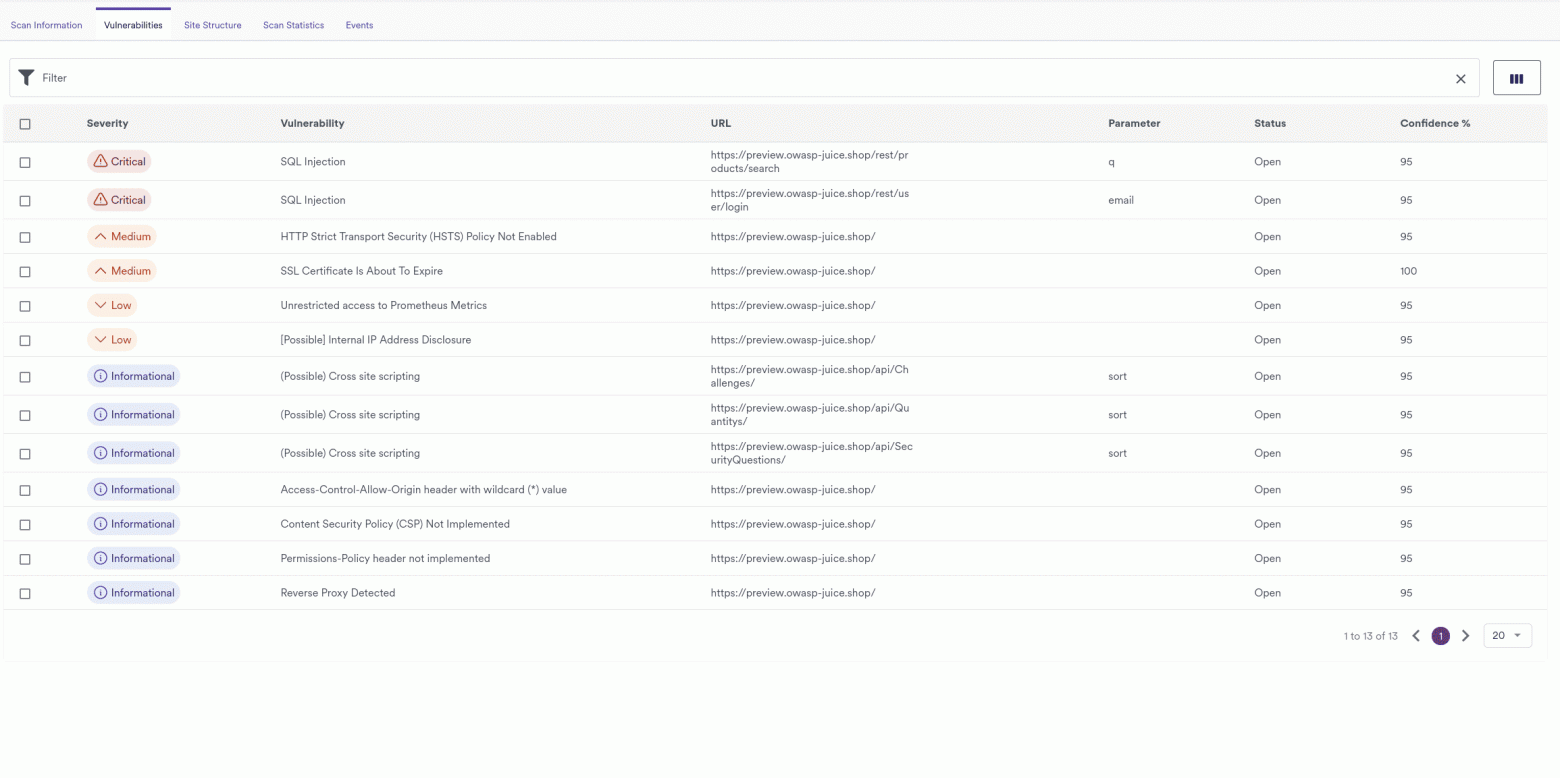
Task: Open the Access-Control-Allow-Origin wildcard vulnerability
Action: 424,490
